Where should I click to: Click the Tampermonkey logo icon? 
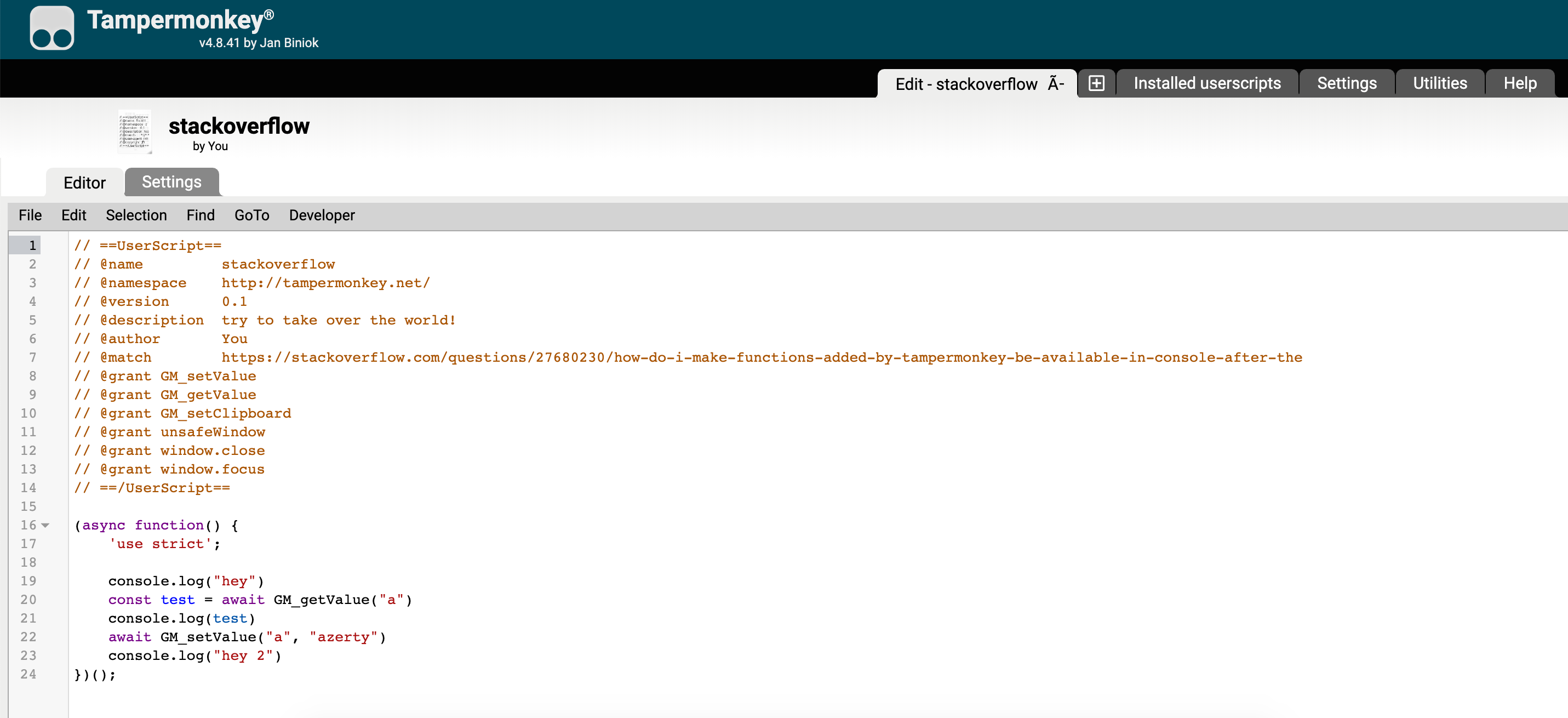(51, 28)
